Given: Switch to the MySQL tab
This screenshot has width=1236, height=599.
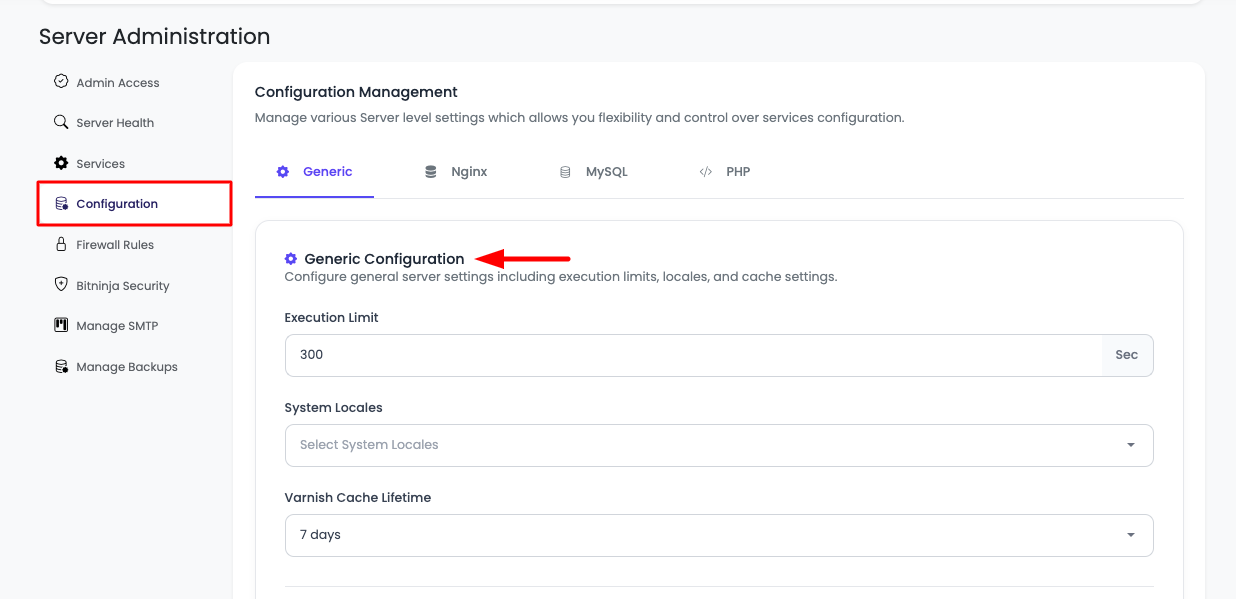Looking at the screenshot, I should click(596, 171).
